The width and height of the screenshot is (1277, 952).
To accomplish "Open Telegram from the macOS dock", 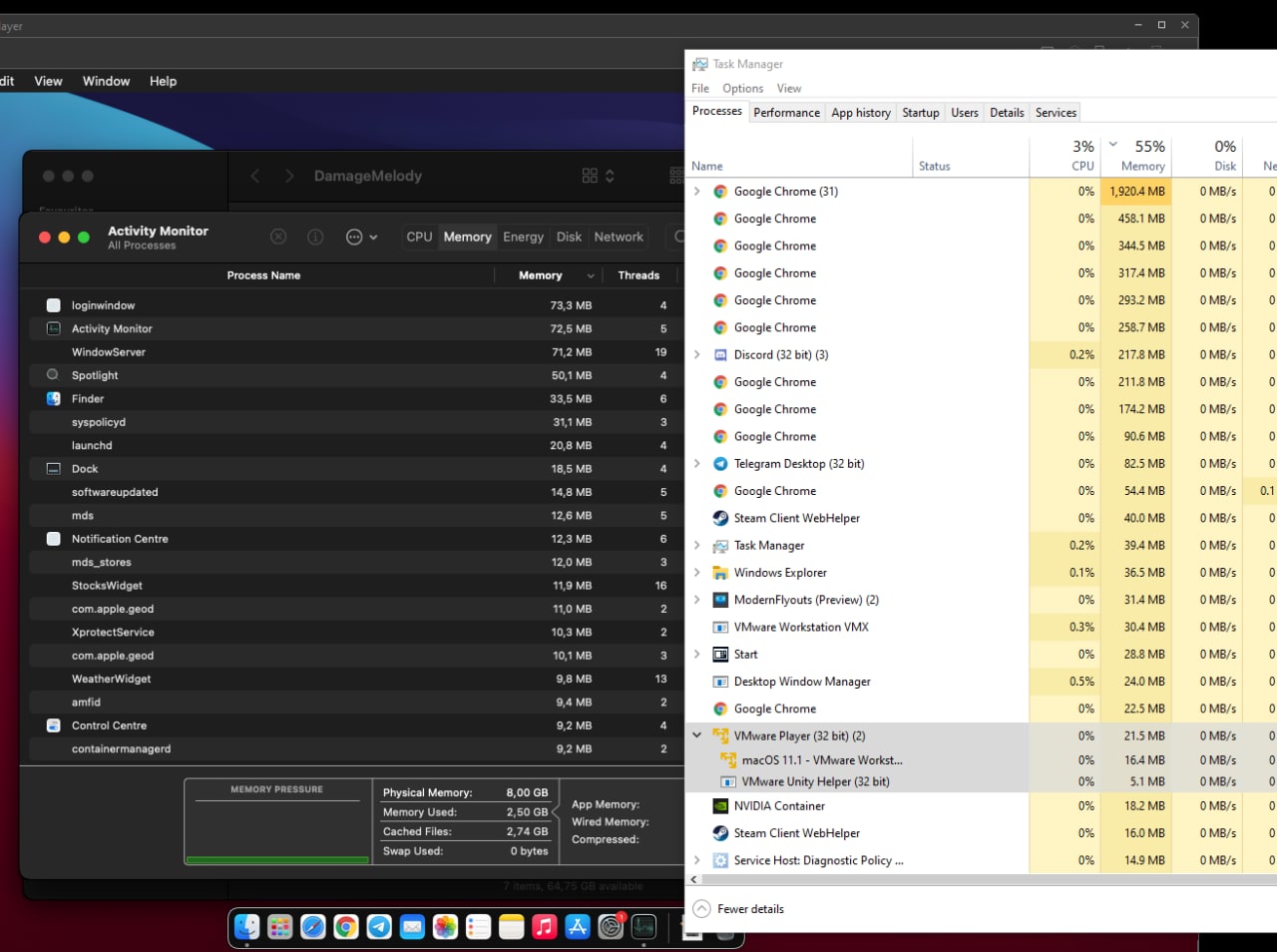I will (379, 927).
